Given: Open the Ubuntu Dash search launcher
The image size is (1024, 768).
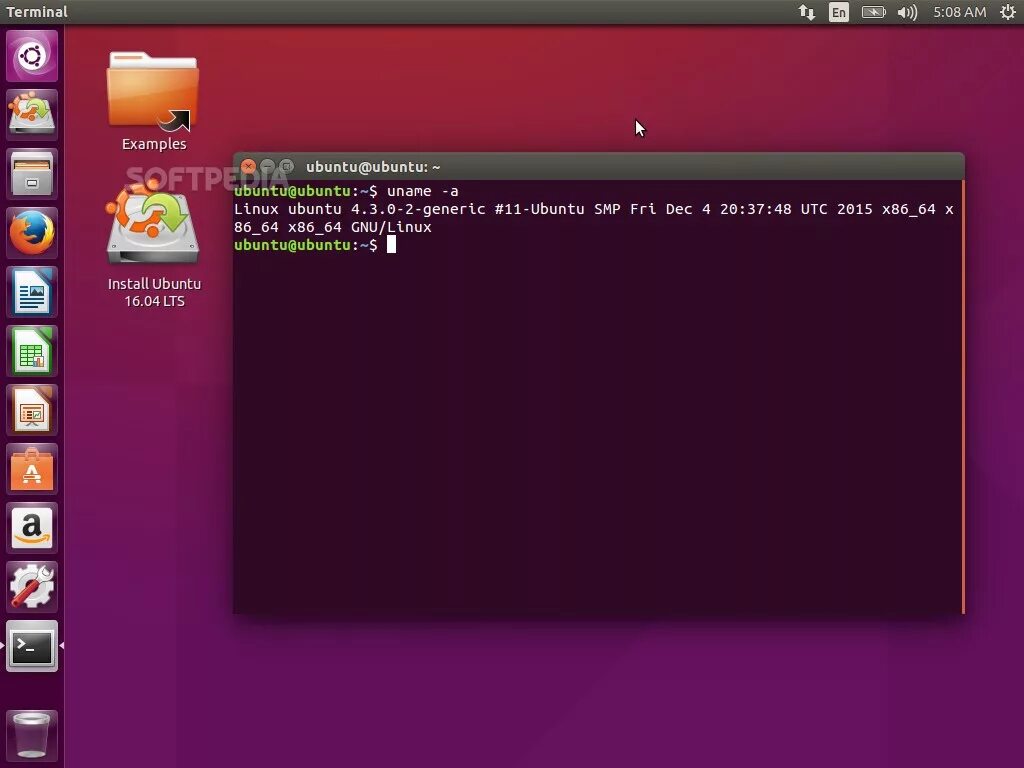Looking at the screenshot, I should click(31, 56).
